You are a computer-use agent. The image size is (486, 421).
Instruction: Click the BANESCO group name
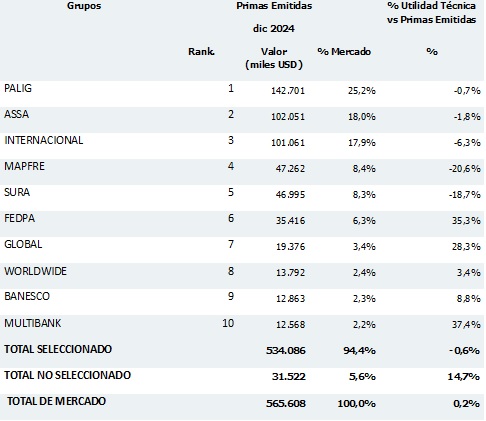point(27,296)
